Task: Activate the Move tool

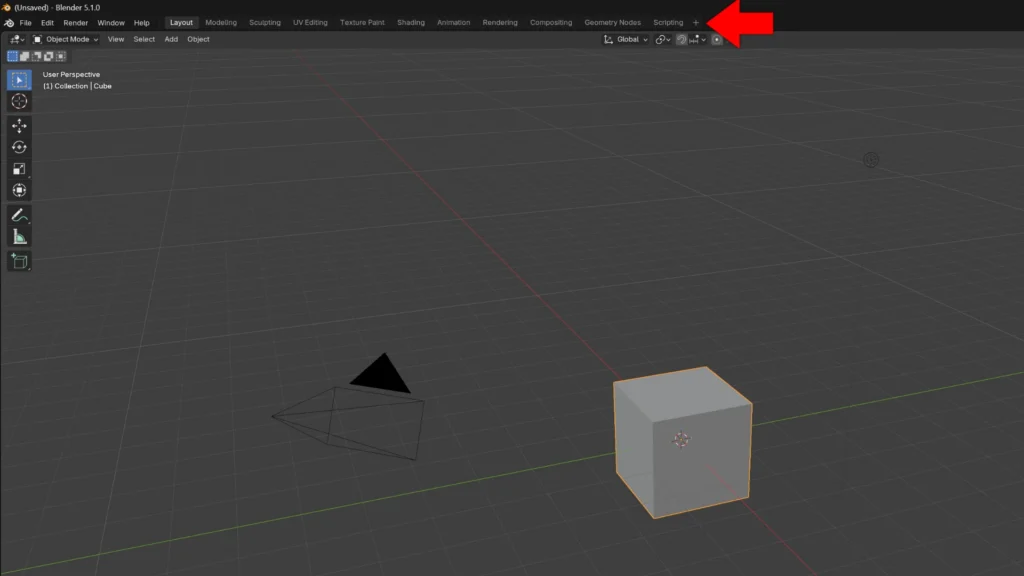Action: pyautogui.click(x=19, y=125)
